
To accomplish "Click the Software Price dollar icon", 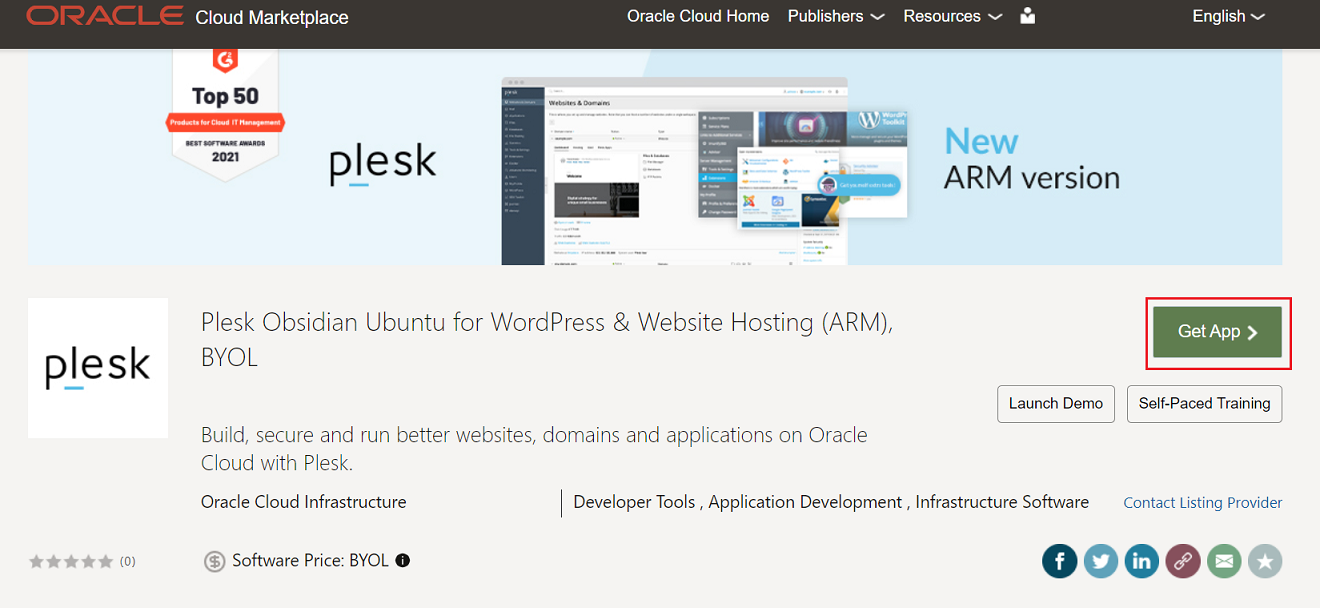I will coord(214,560).
